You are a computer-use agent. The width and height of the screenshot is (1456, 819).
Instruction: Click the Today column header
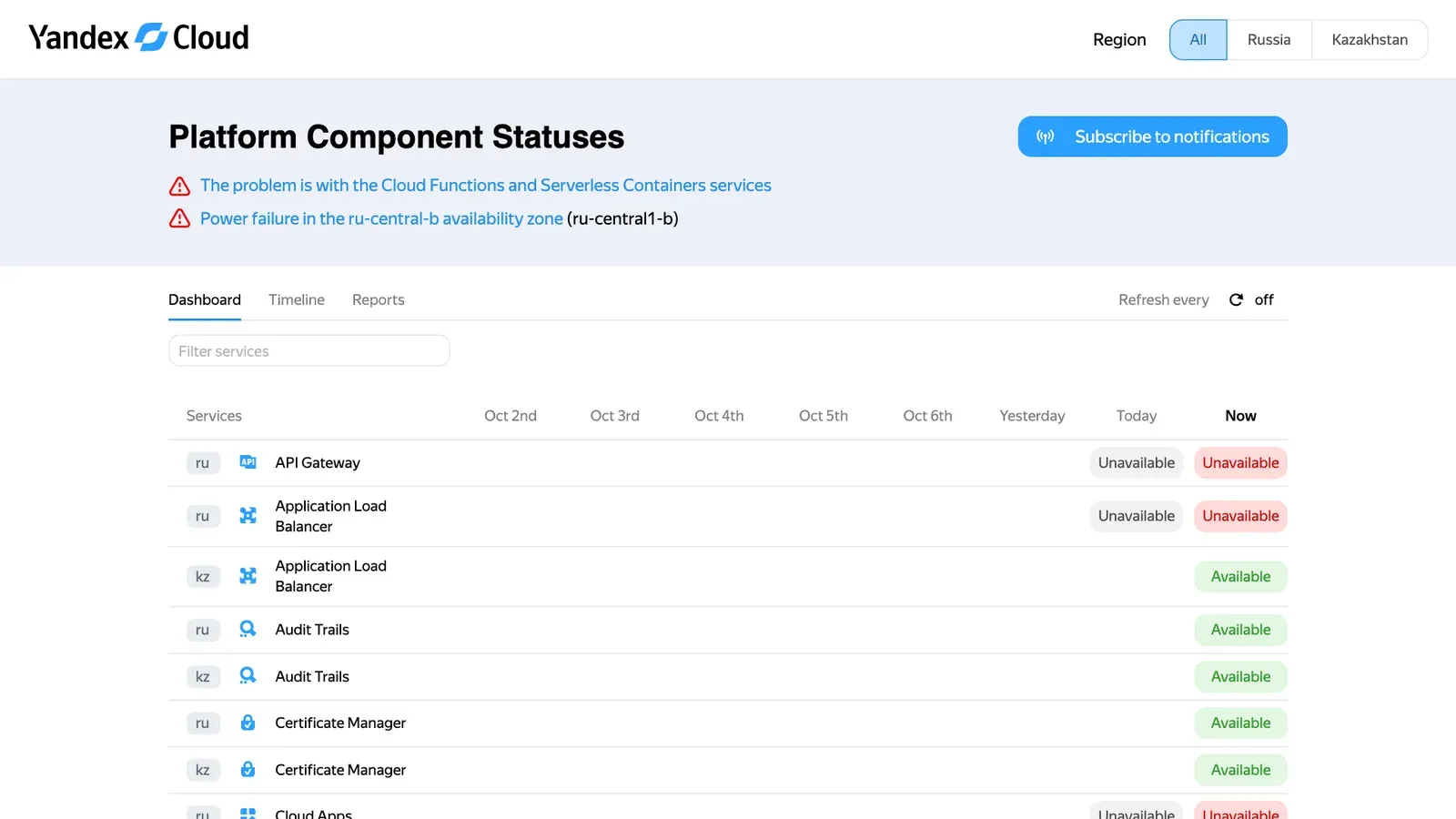click(1137, 416)
